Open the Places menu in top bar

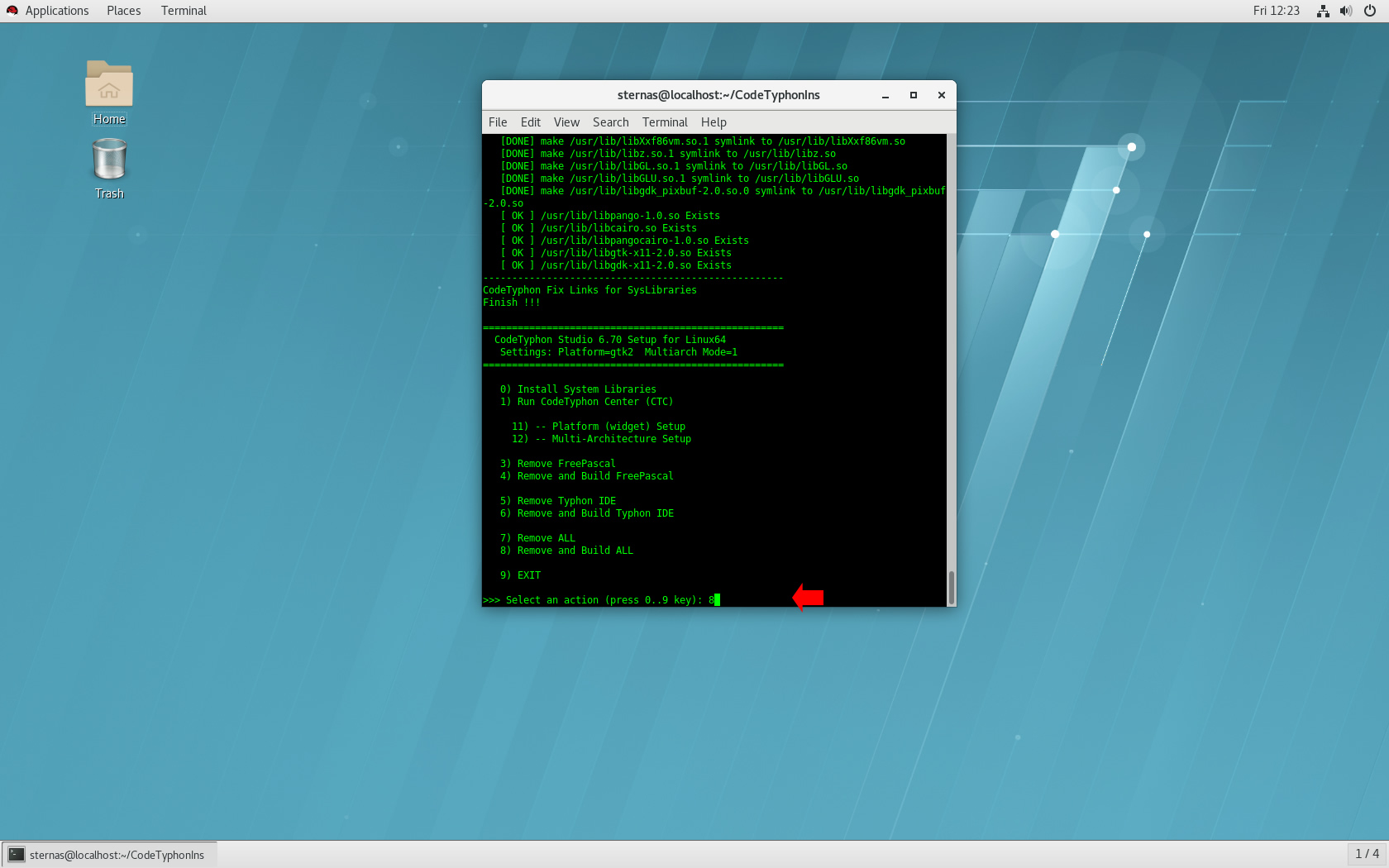click(x=124, y=11)
